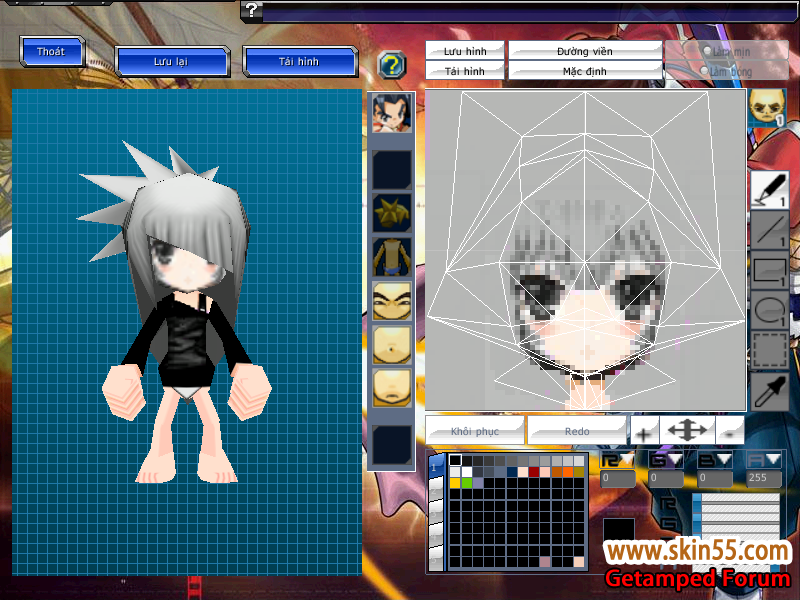The width and height of the screenshot is (800, 600).
Task: Click the white question mark in the top bar
Action: (252, 10)
